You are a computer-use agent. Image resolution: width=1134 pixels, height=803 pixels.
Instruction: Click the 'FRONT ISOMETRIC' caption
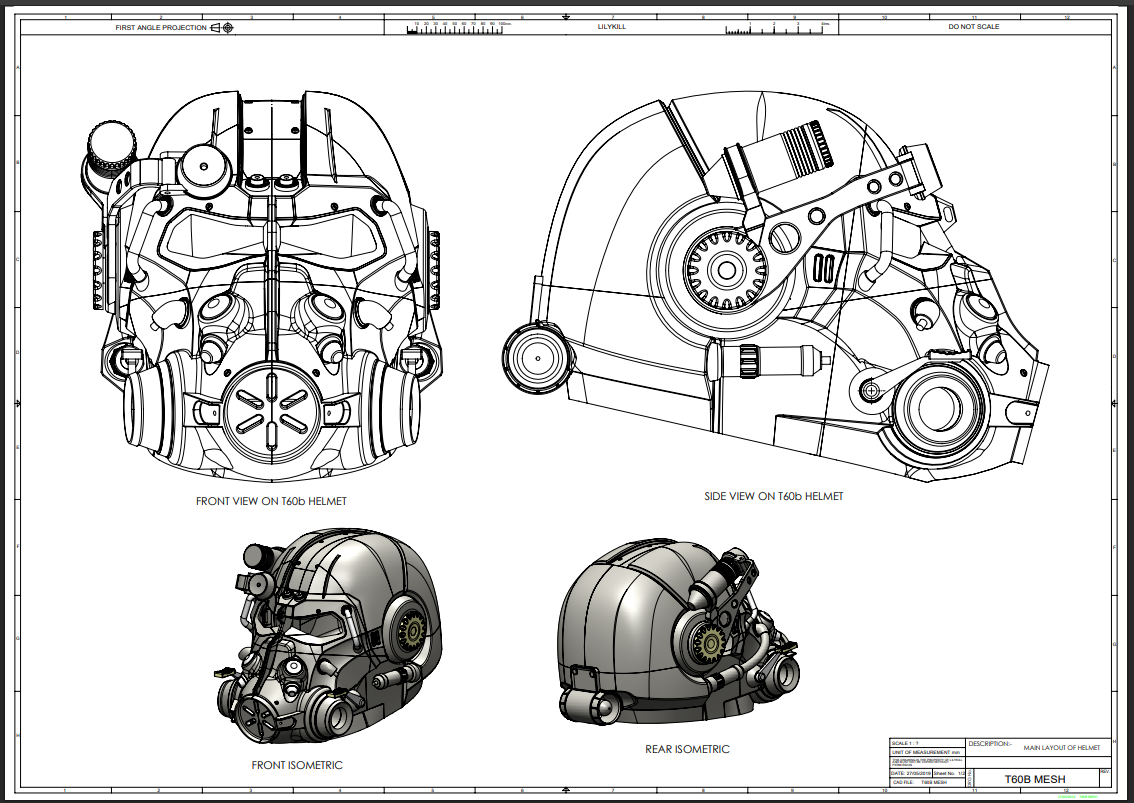point(297,765)
